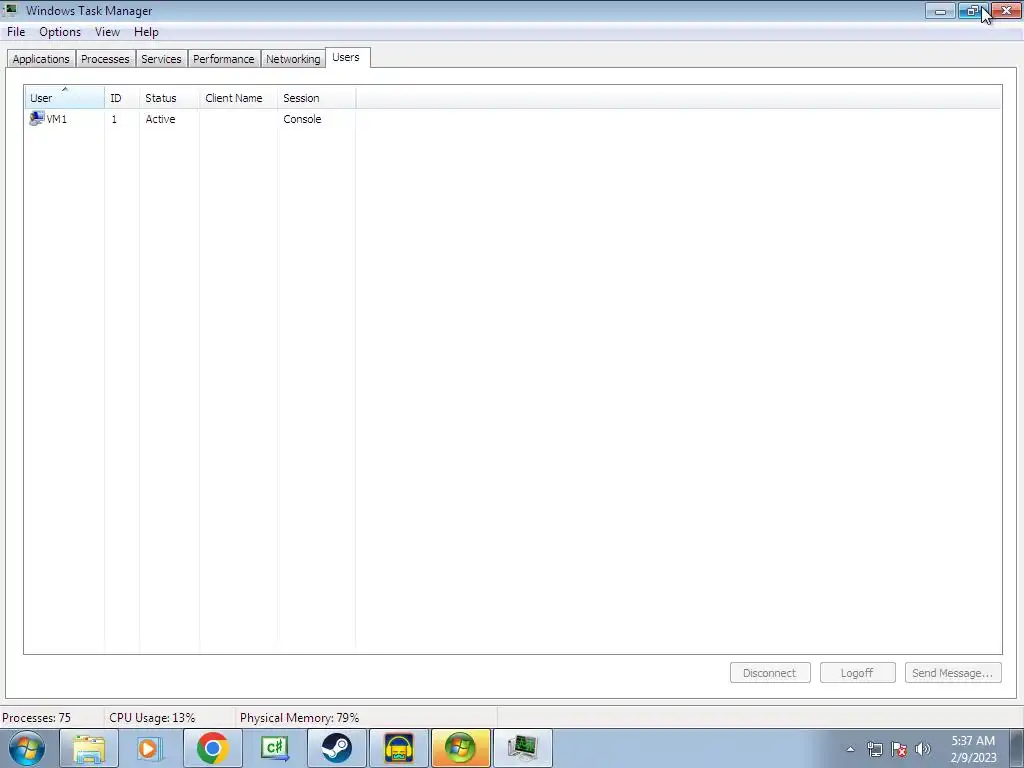The height and width of the screenshot is (768, 1024).
Task: Select the highlighted Windows flag taskbar item
Action: coord(461,748)
